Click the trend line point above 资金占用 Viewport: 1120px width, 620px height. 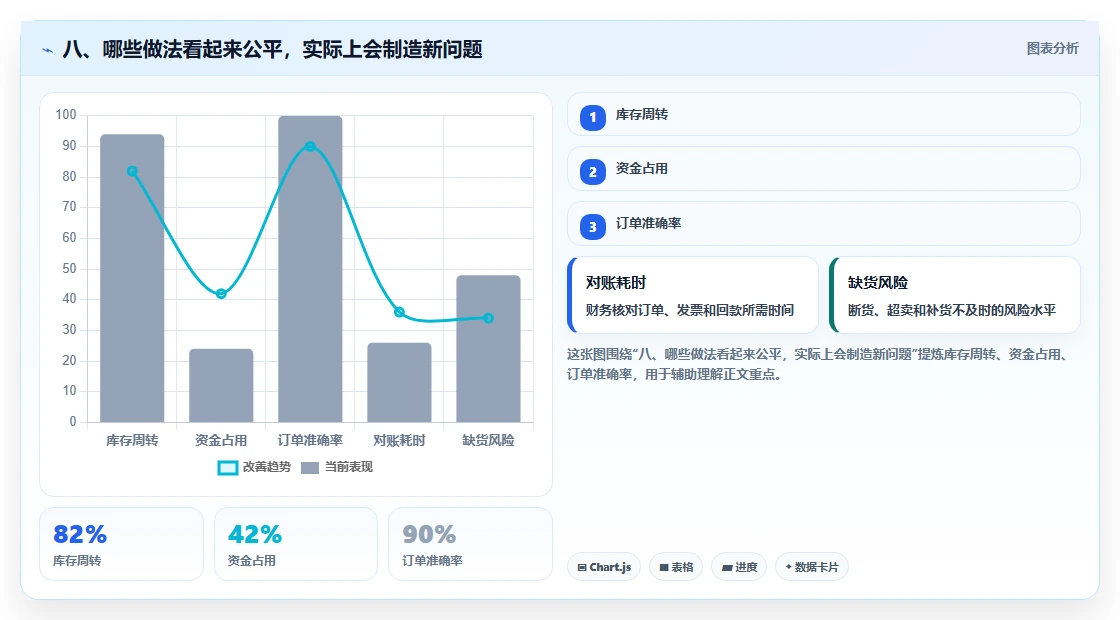click(x=221, y=294)
